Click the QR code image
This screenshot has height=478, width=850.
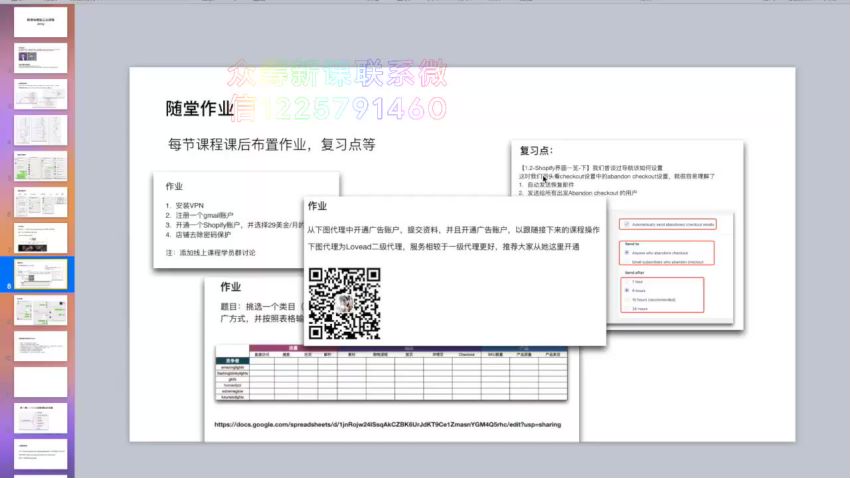(x=344, y=303)
